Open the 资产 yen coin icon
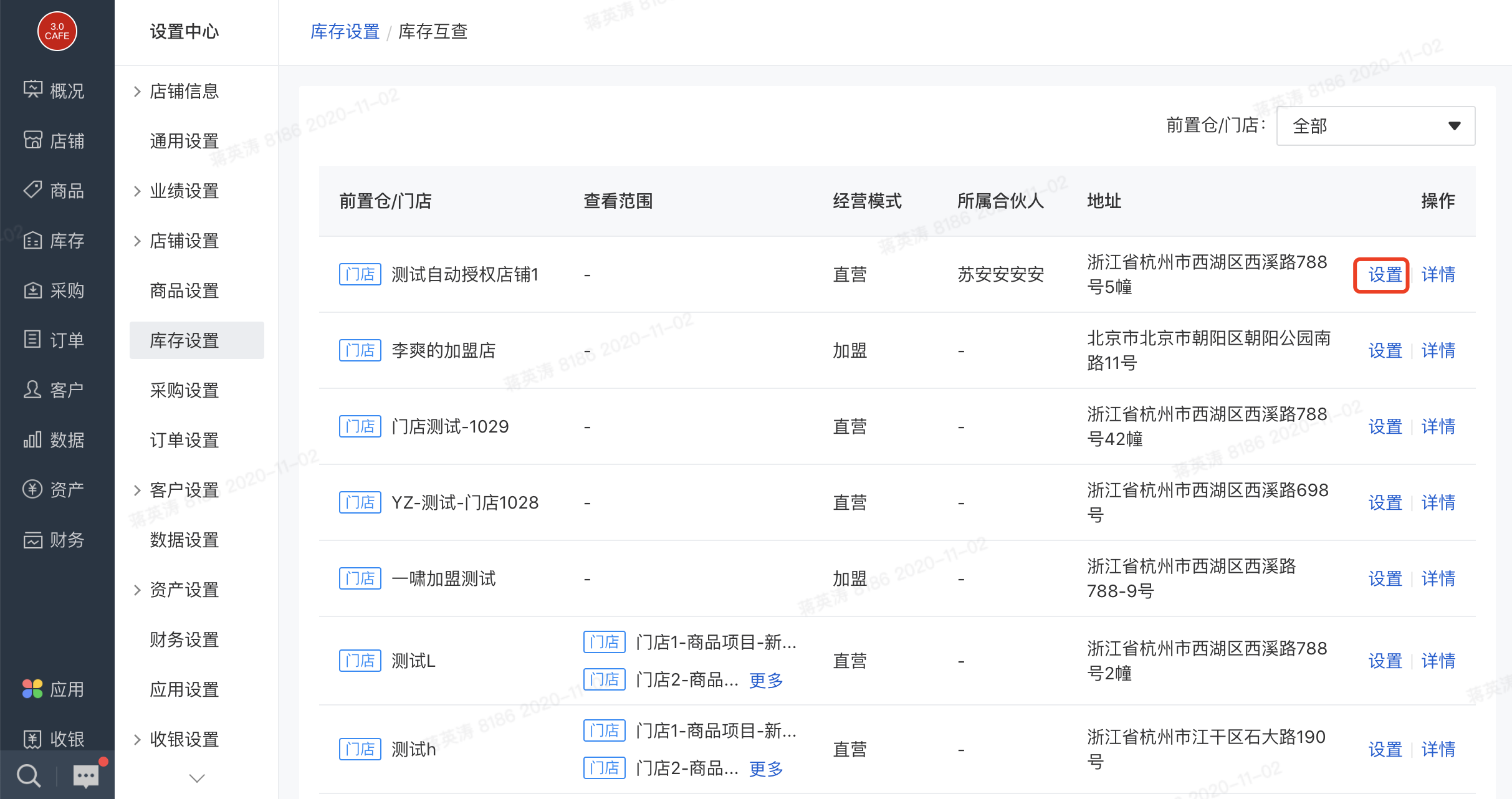 tap(33, 490)
